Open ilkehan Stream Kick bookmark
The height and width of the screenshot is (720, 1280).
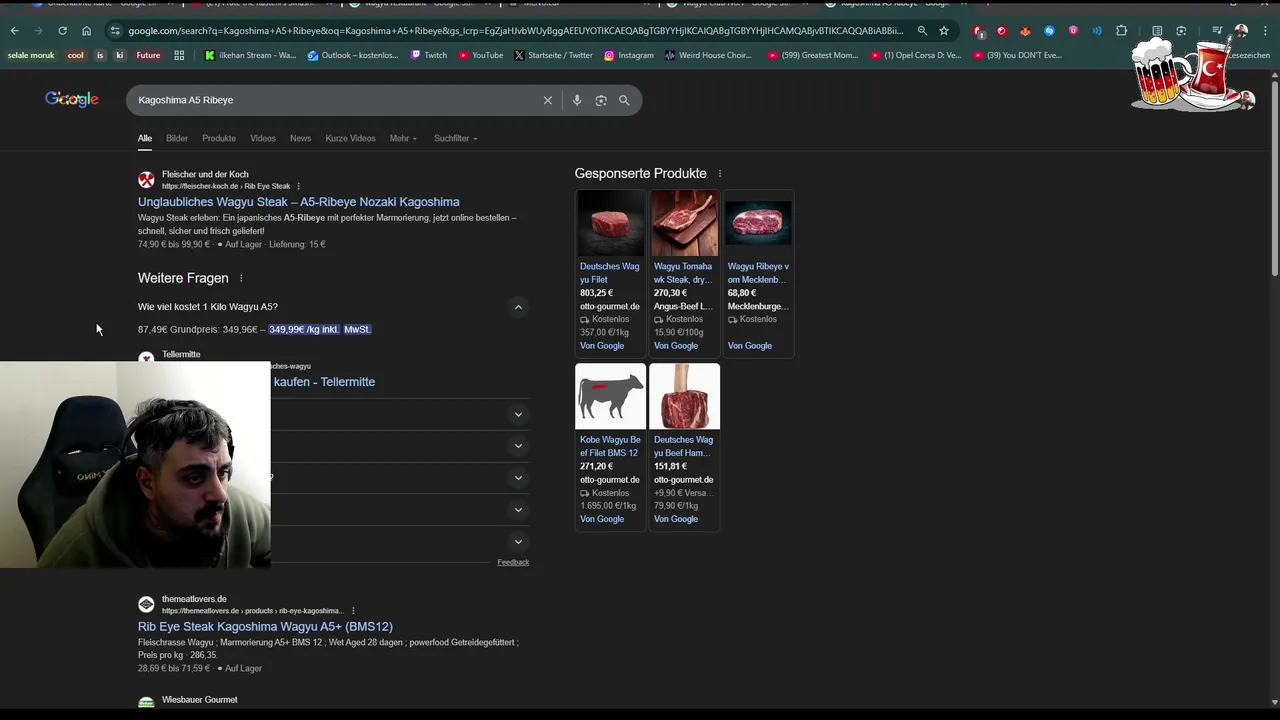(250, 55)
